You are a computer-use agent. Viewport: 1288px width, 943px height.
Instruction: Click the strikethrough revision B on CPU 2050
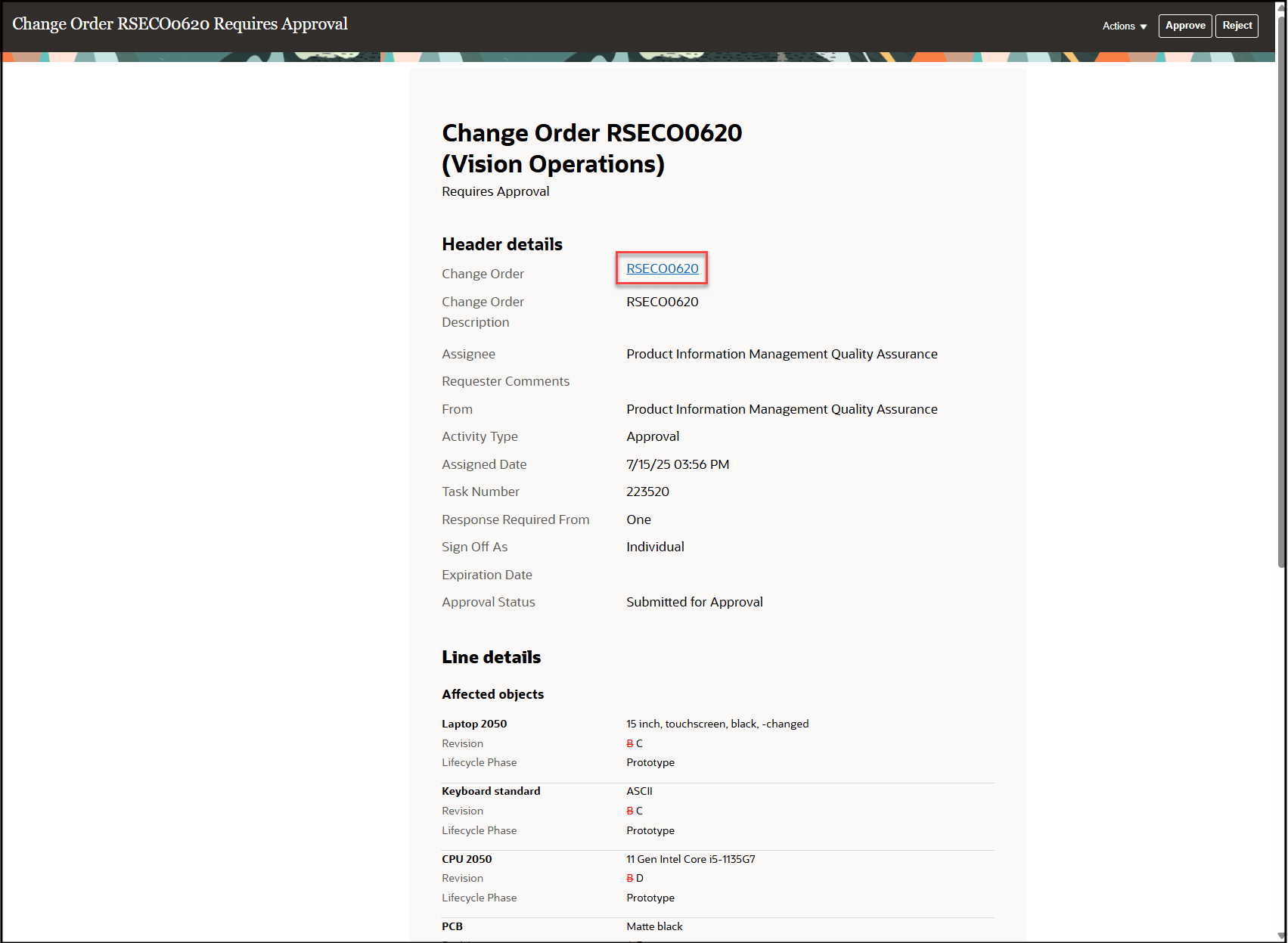[628, 878]
